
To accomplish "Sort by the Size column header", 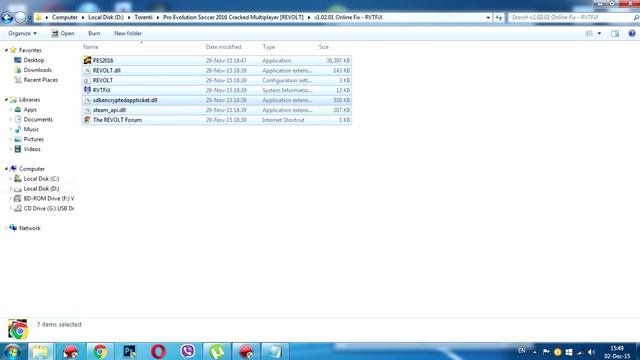I will coord(324,47).
